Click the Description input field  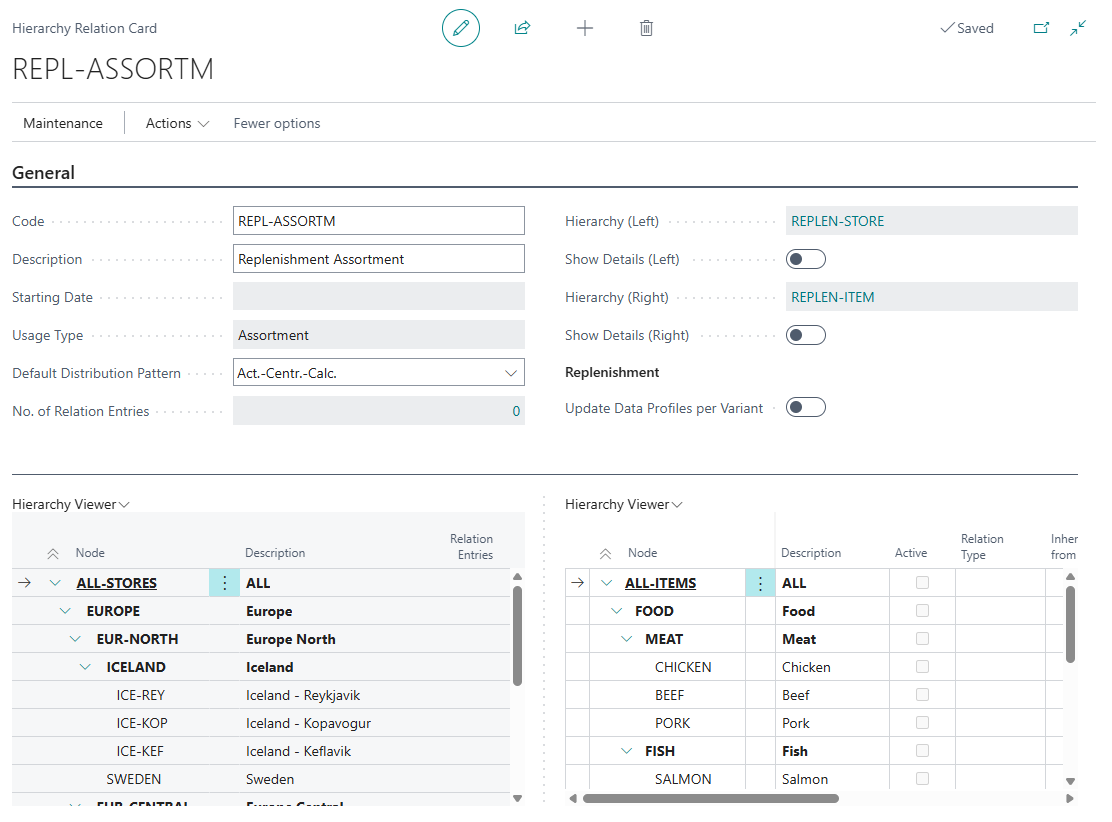[378, 259]
